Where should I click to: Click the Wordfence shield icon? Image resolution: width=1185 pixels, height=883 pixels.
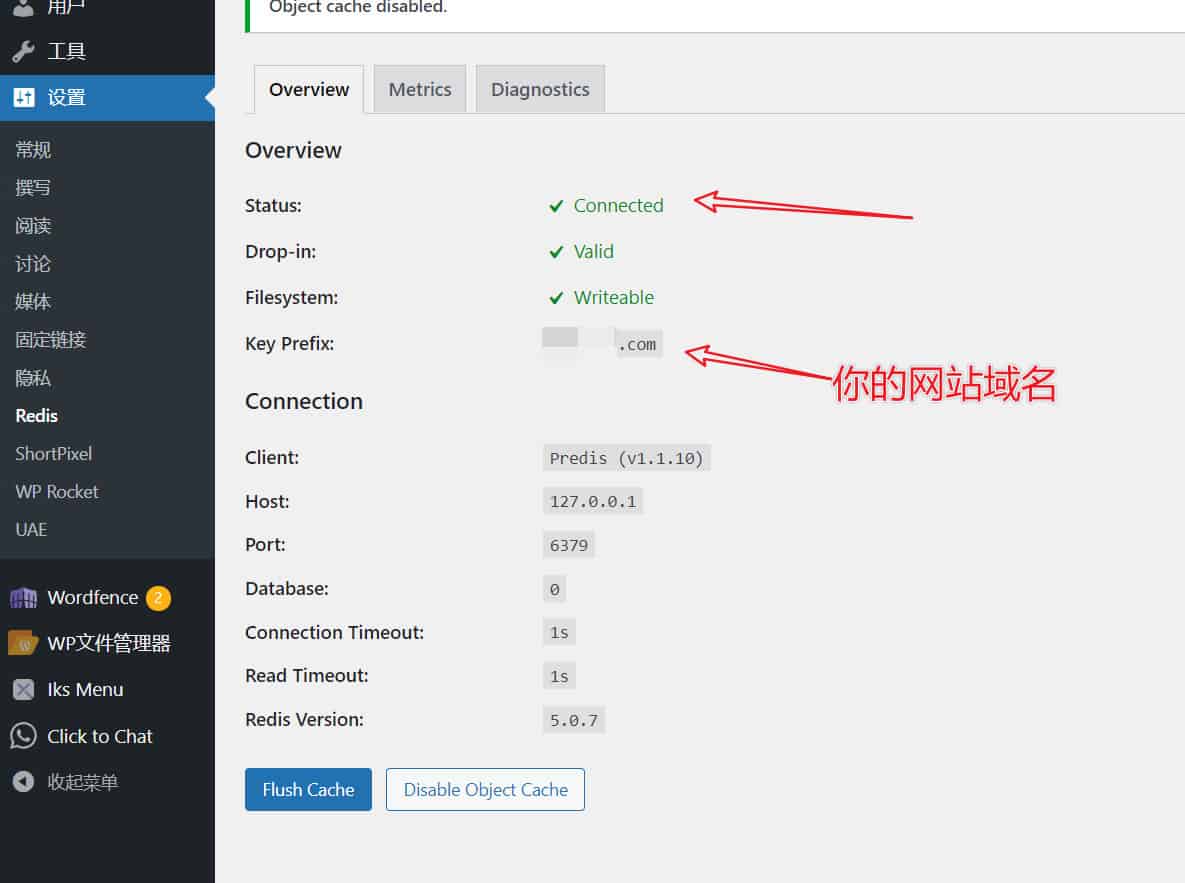pyautogui.click(x=23, y=598)
